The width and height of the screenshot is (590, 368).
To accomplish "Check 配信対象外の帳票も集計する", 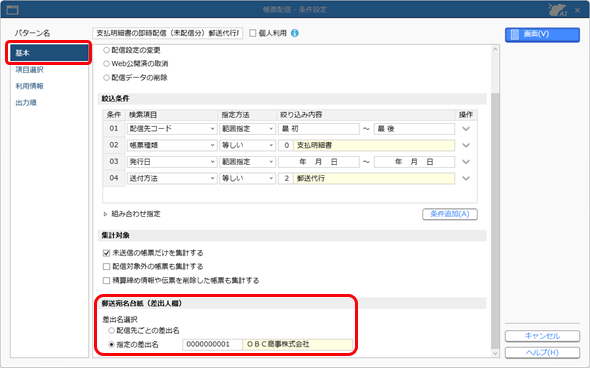I will [106, 266].
